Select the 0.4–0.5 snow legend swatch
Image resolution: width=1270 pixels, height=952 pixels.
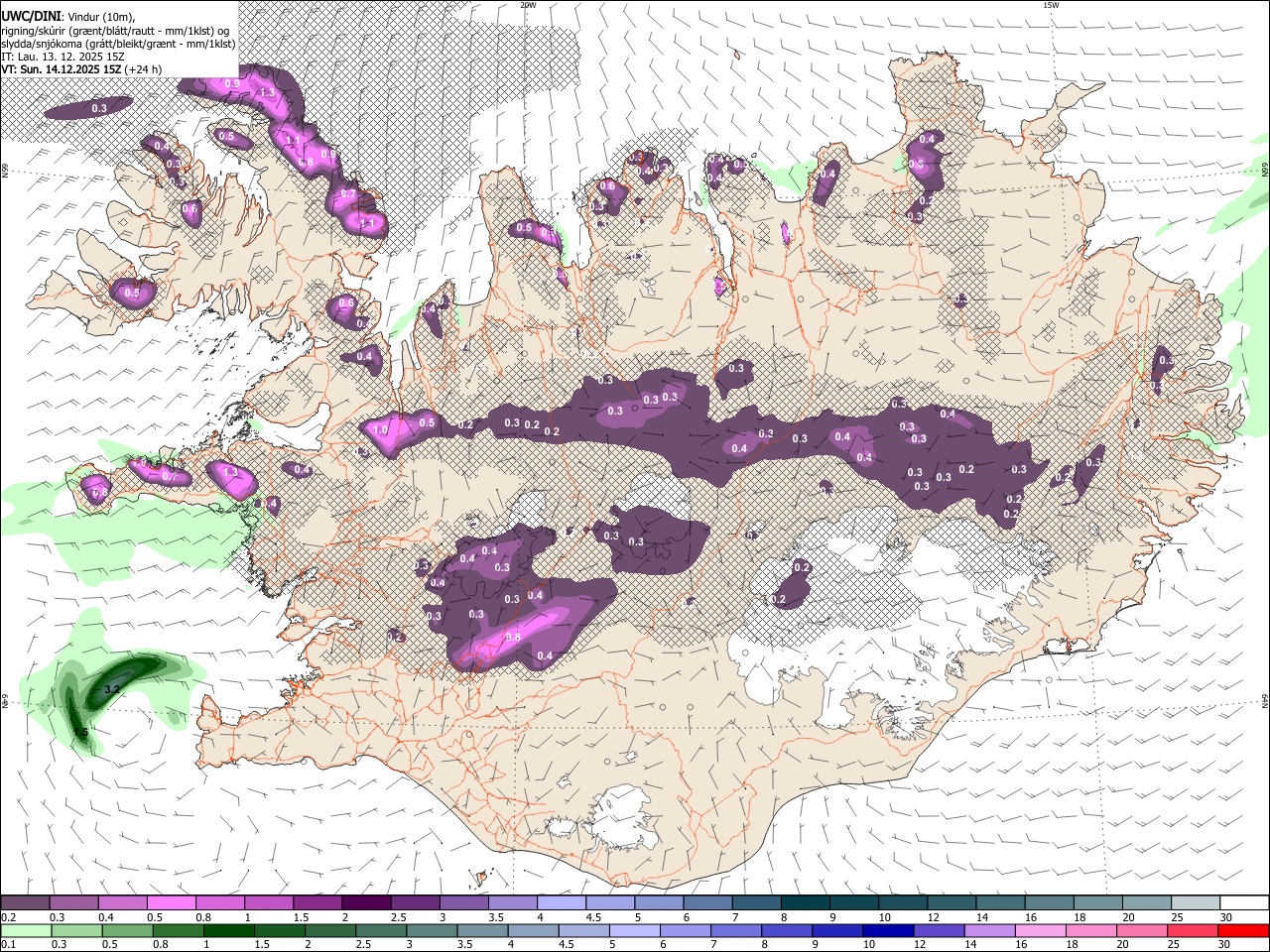[122, 903]
